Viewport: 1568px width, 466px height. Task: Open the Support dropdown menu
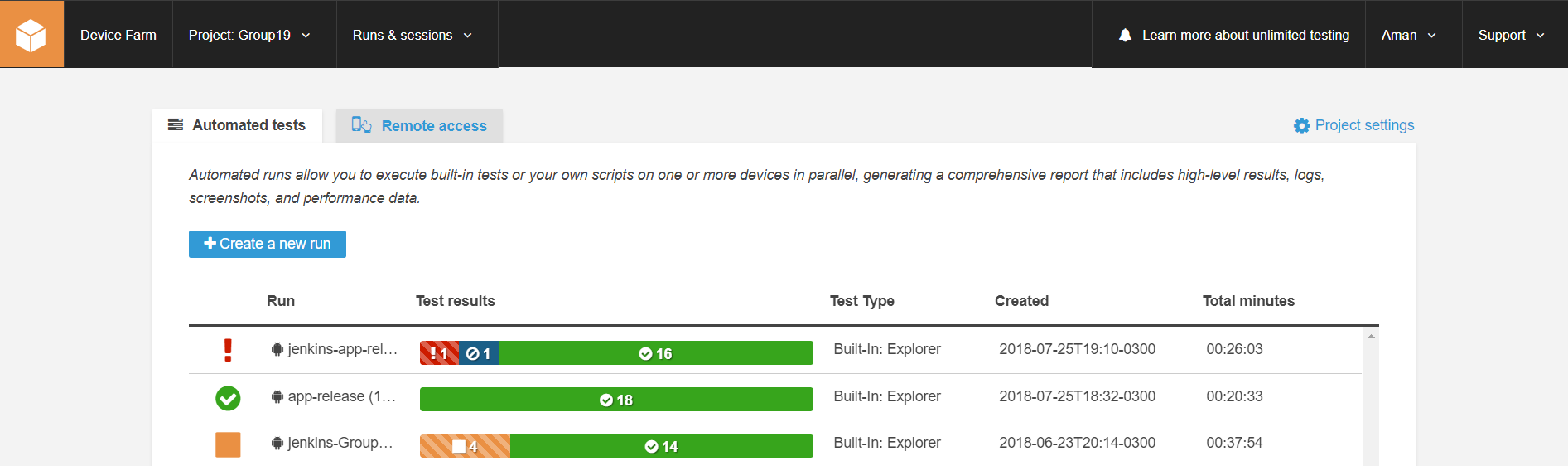coord(1512,35)
